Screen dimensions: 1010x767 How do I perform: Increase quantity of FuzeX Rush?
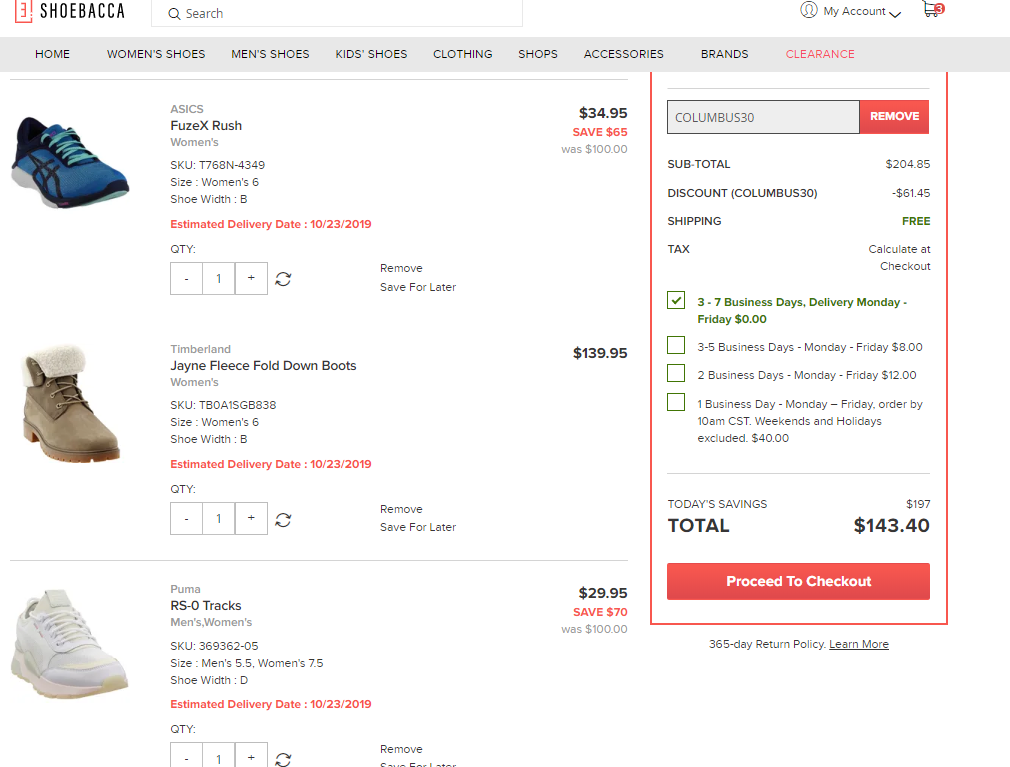coord(251,278)
